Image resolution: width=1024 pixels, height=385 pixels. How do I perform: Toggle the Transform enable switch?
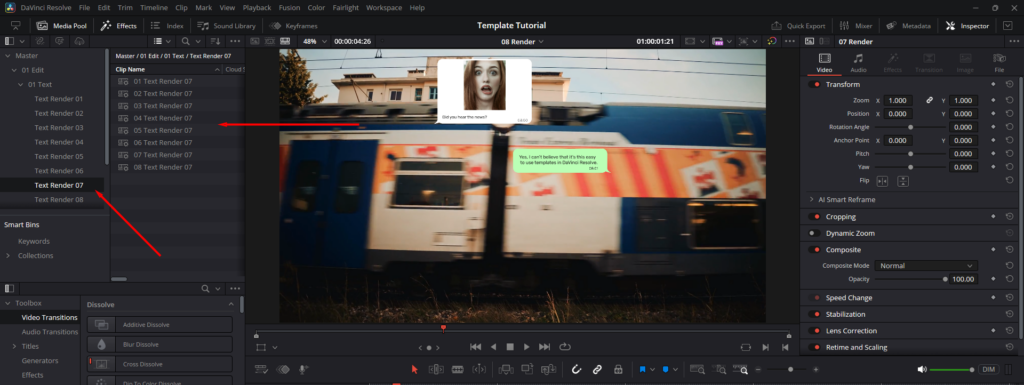coord(814,85)
